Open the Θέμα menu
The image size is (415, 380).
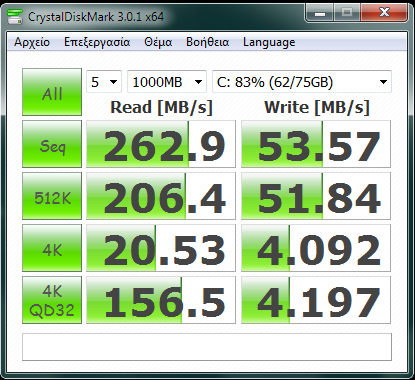[x=158, y=42]
